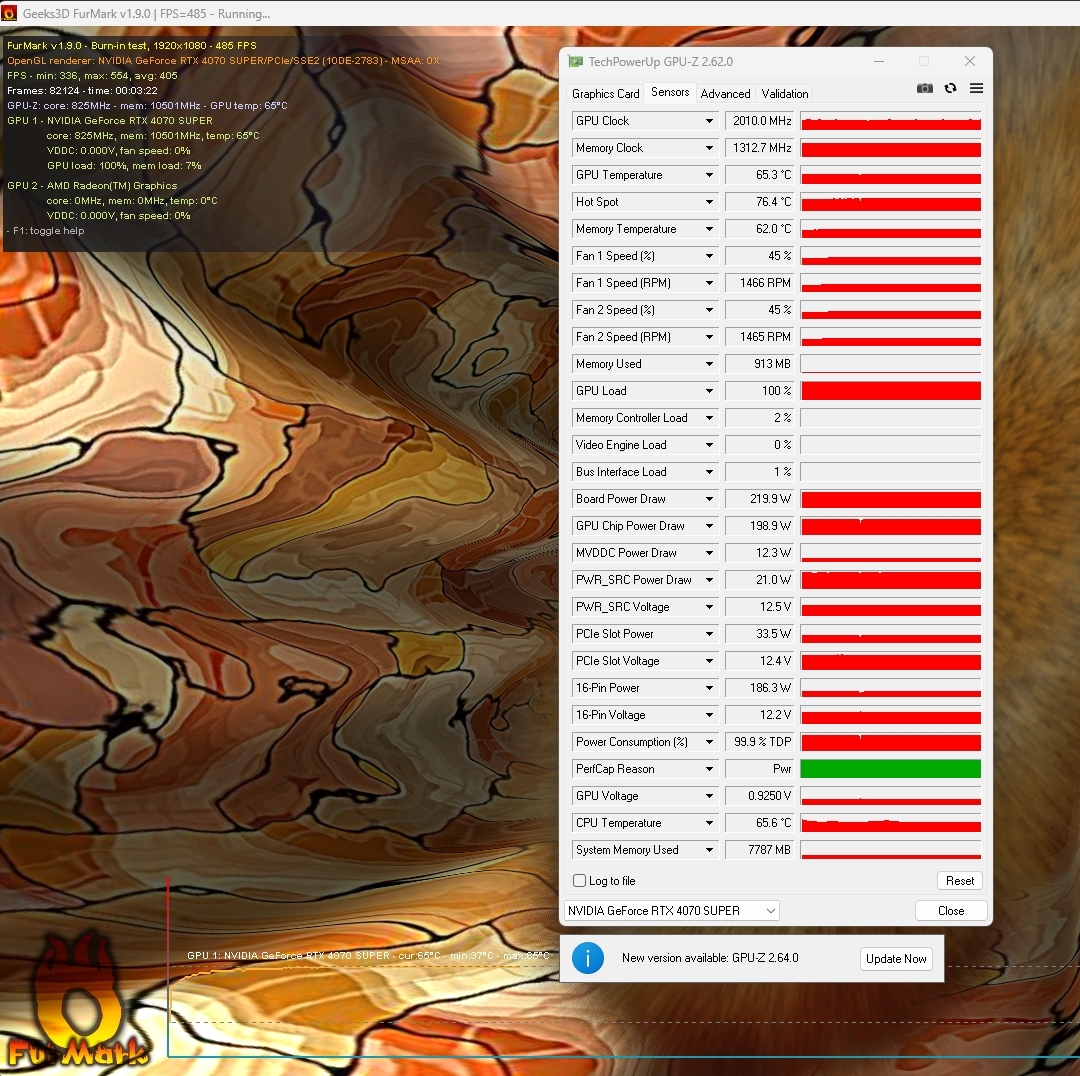
Task: Click the CPU Temperature history graph
Action: (x=891, y=823)
